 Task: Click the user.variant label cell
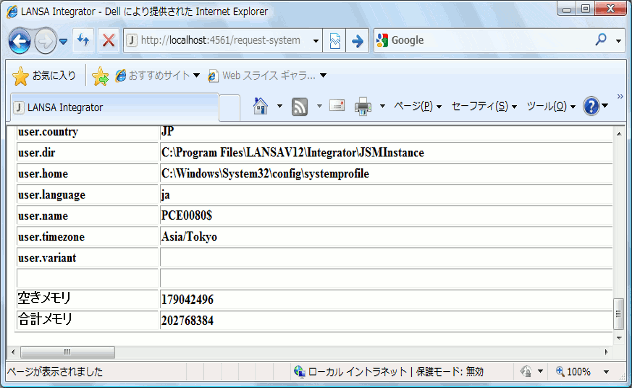87,258
